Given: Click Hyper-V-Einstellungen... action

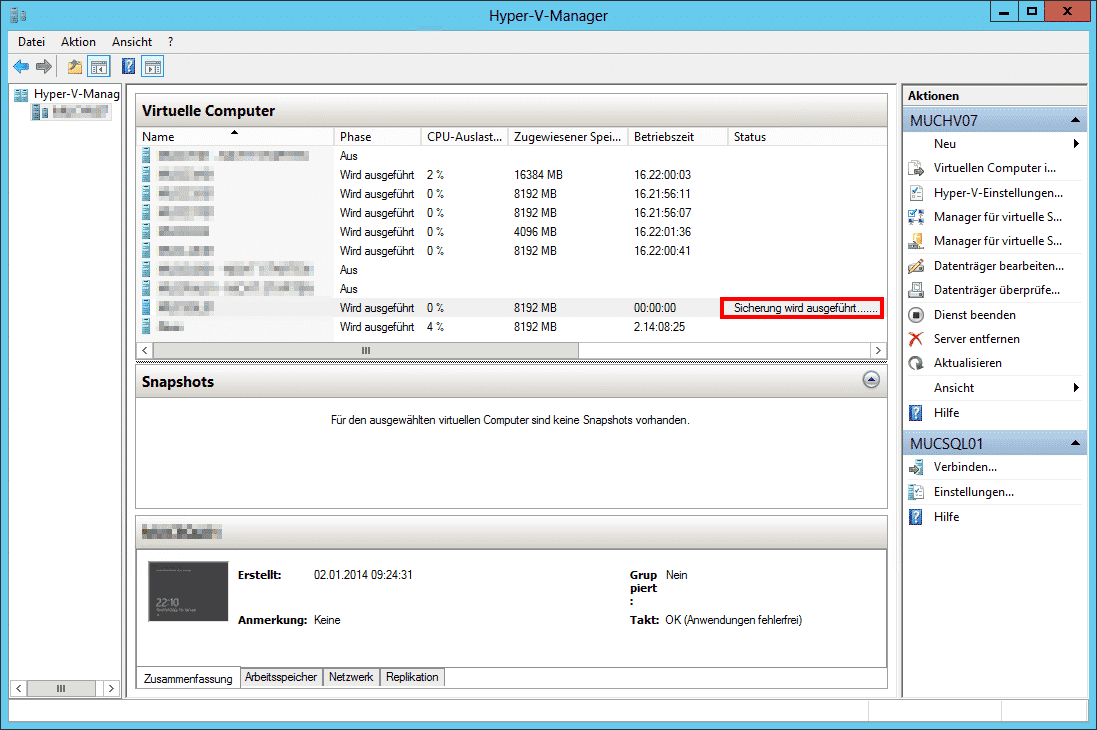Looking at the screenshot, I should pyautogui.click(x=998, y=192).
